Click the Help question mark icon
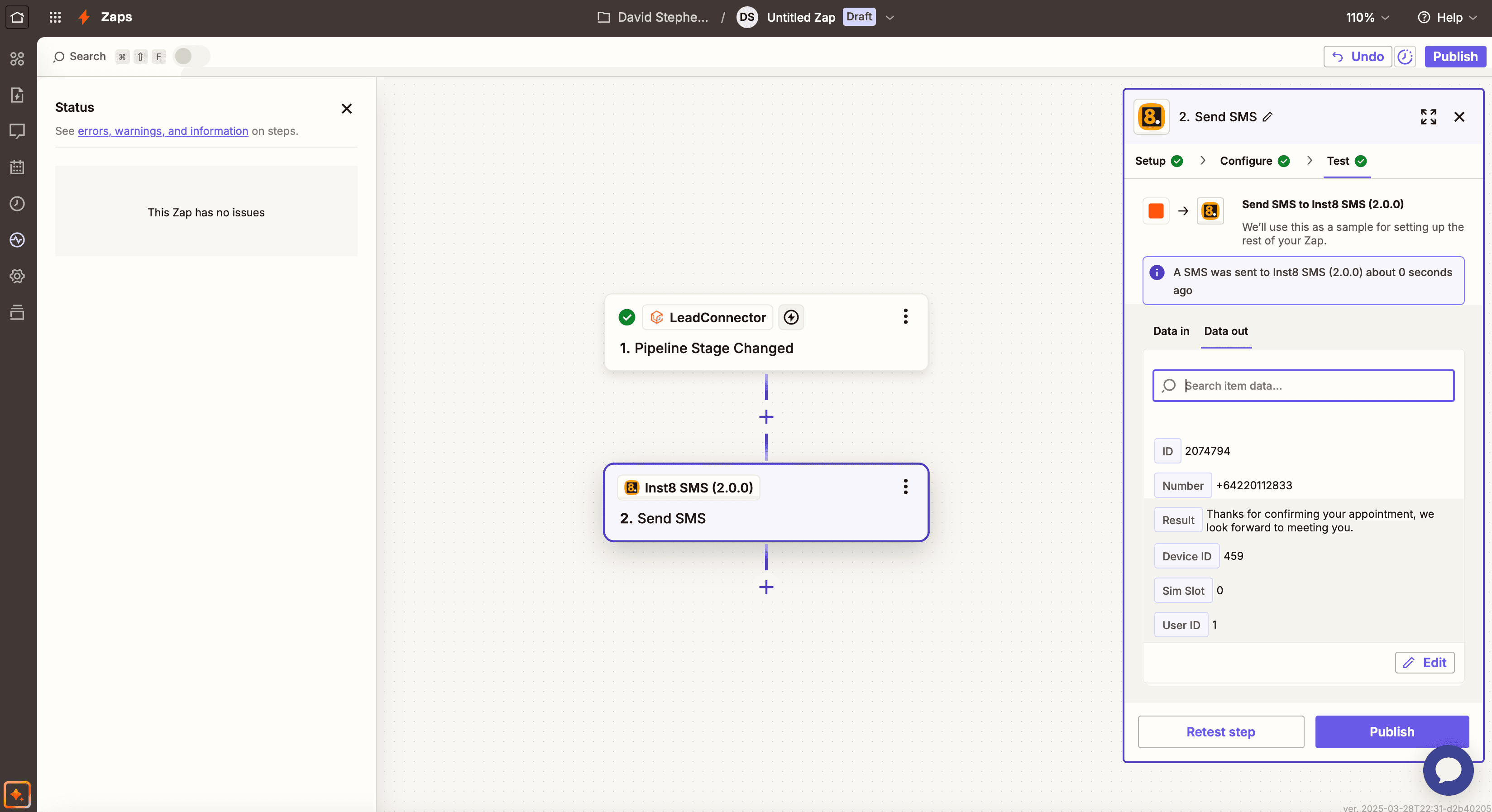Image resolution: width=1492 pixels, height=812 pixels. (x=1424, y=17)
